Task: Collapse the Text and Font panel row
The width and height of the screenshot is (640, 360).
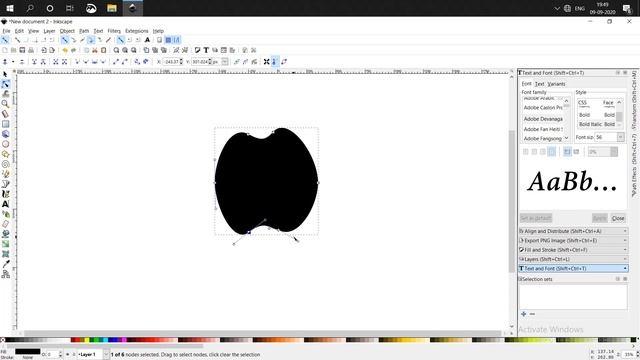Action: [573, 269]
